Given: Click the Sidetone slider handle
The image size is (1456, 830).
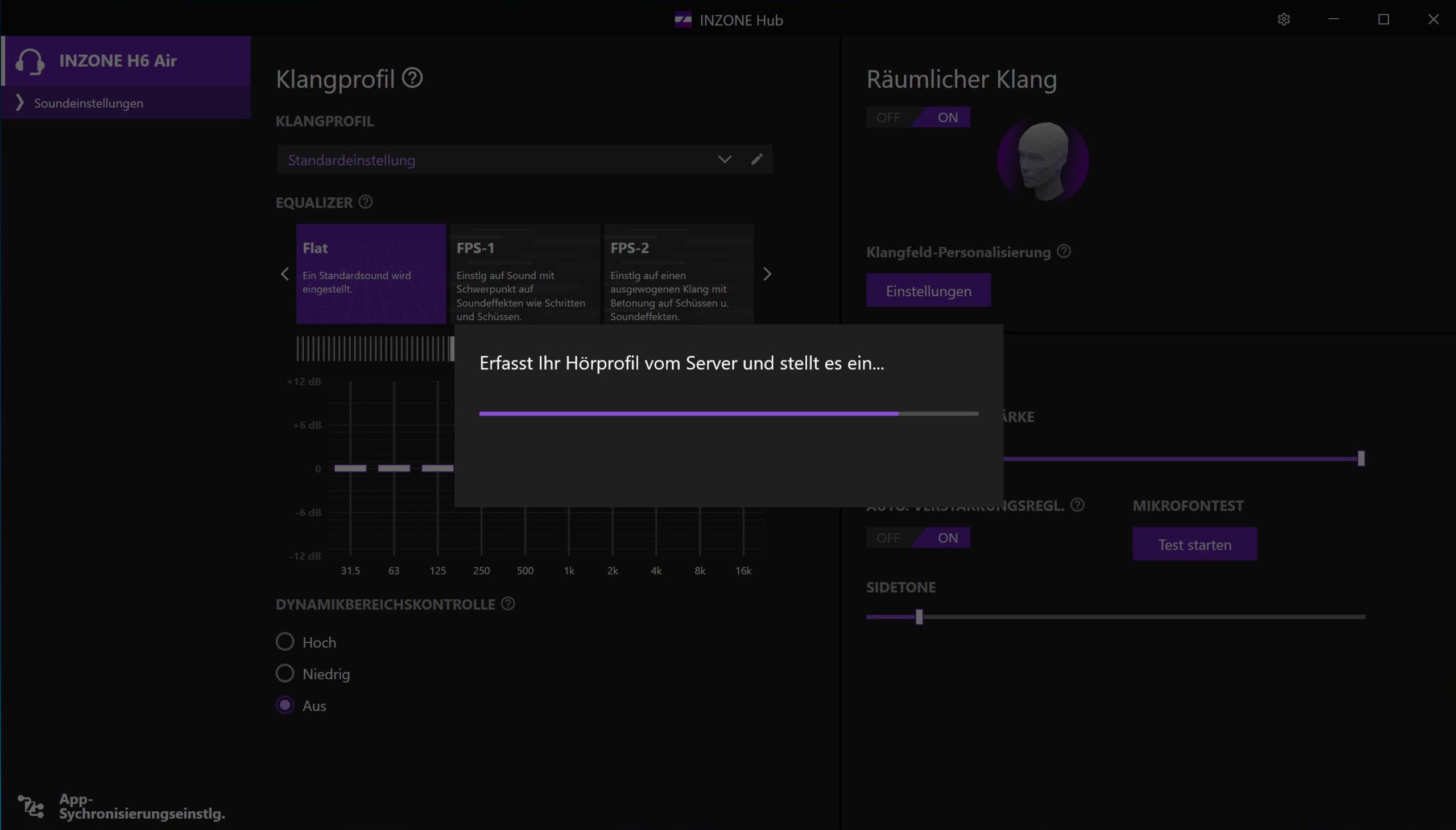Looking at the screenshot, I should click(x=919, y=617).
